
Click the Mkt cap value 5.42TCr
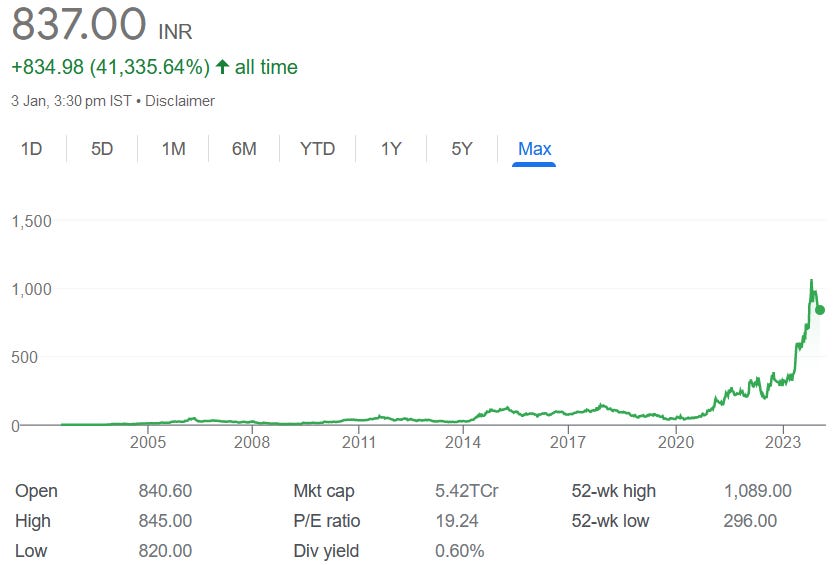coord(466,491)
